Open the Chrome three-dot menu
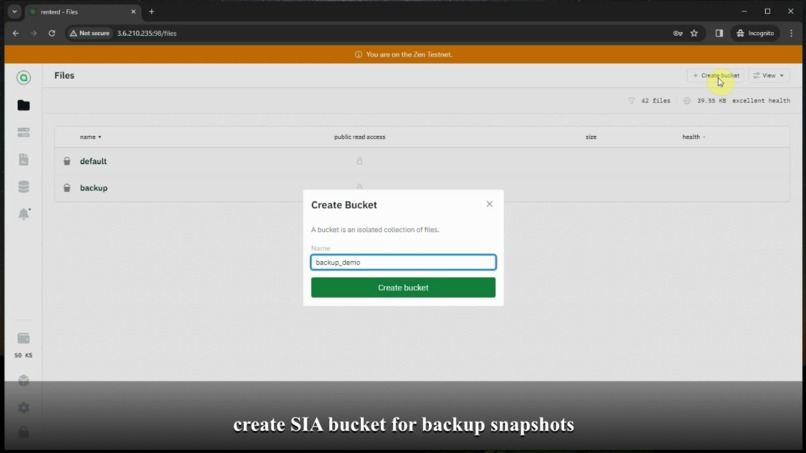Viewport: 806px width, 453px height. [791, 33]
